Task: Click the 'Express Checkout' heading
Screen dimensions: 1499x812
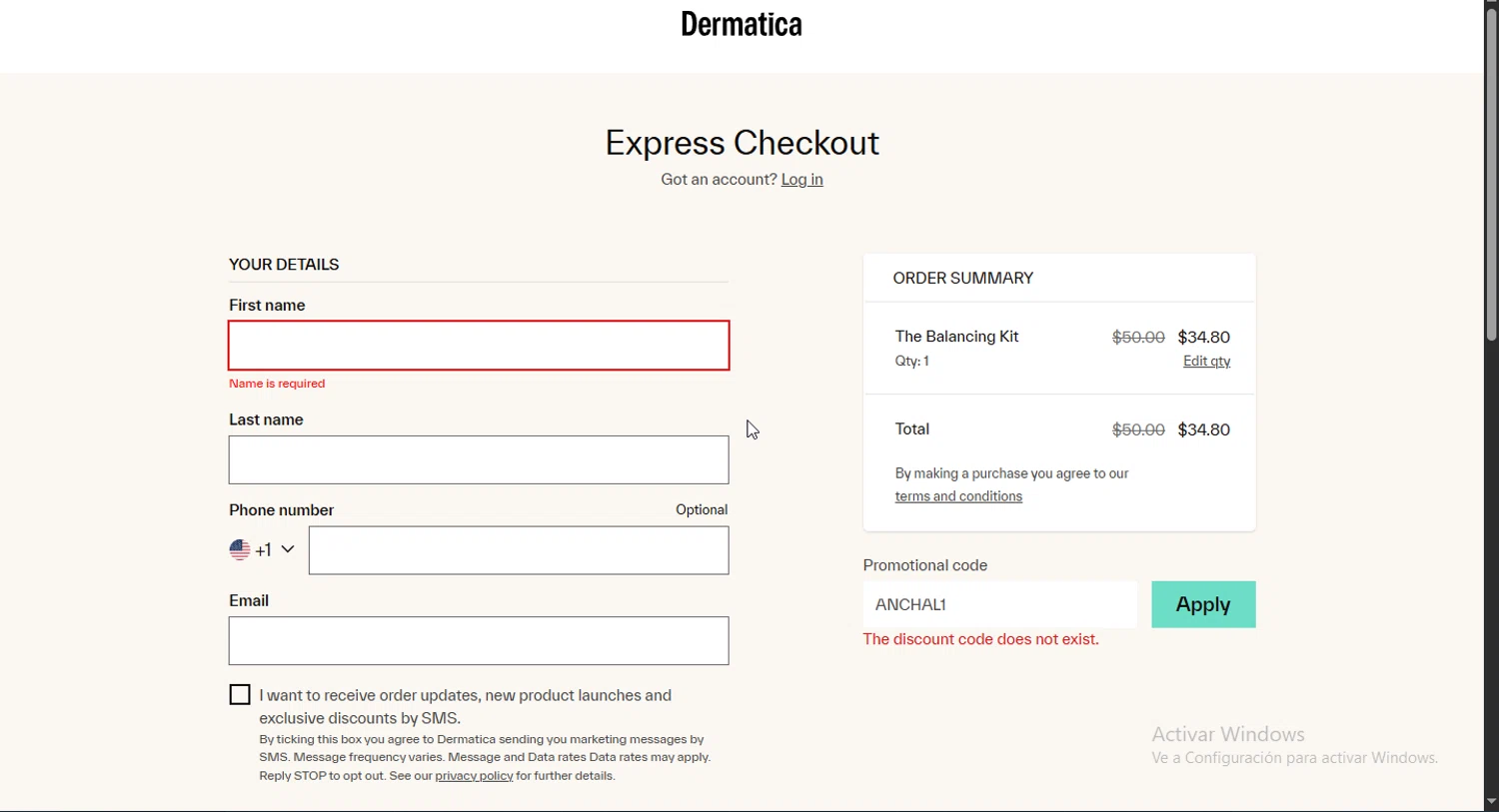Action: (742, 143)
